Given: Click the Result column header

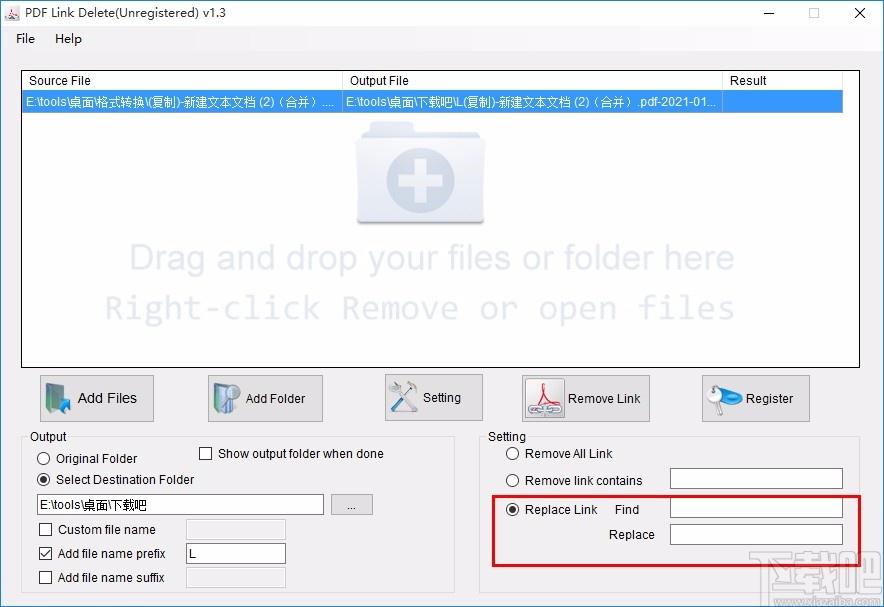Looking at the screenshot, I should tap(783, 81).
